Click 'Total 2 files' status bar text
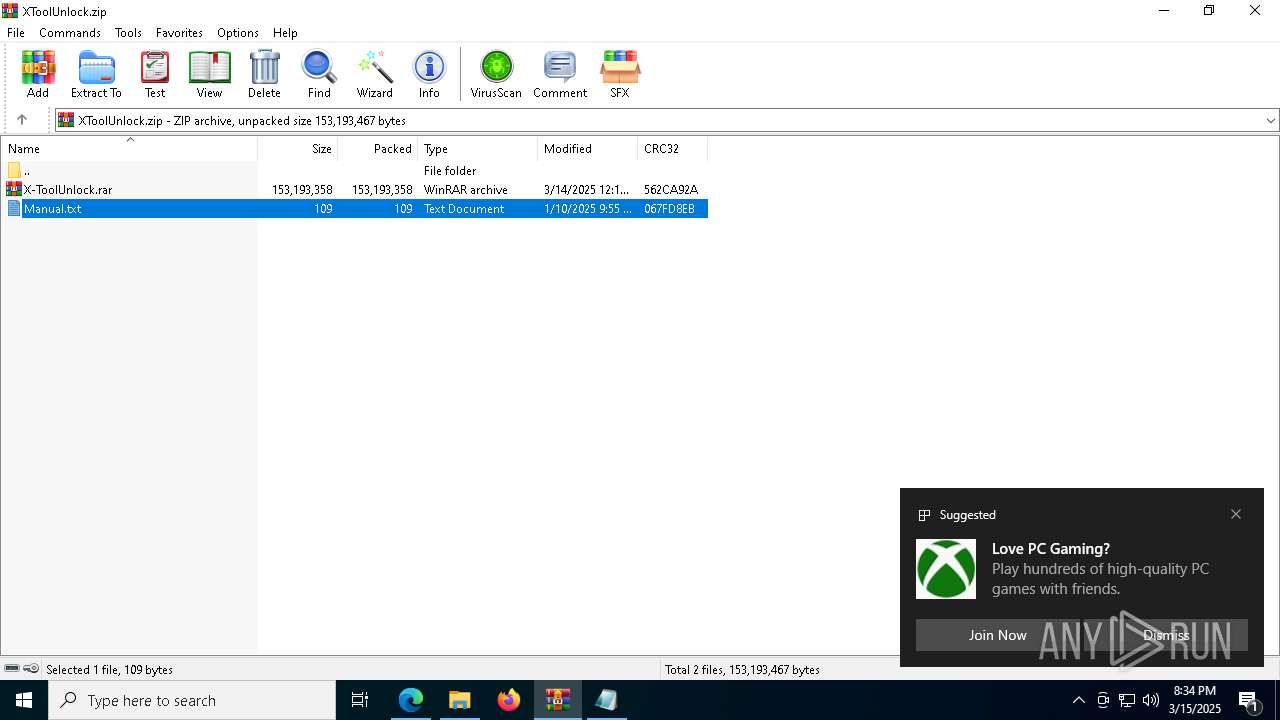This screenshot has width=1280, height=720. (x=742, y=669)
